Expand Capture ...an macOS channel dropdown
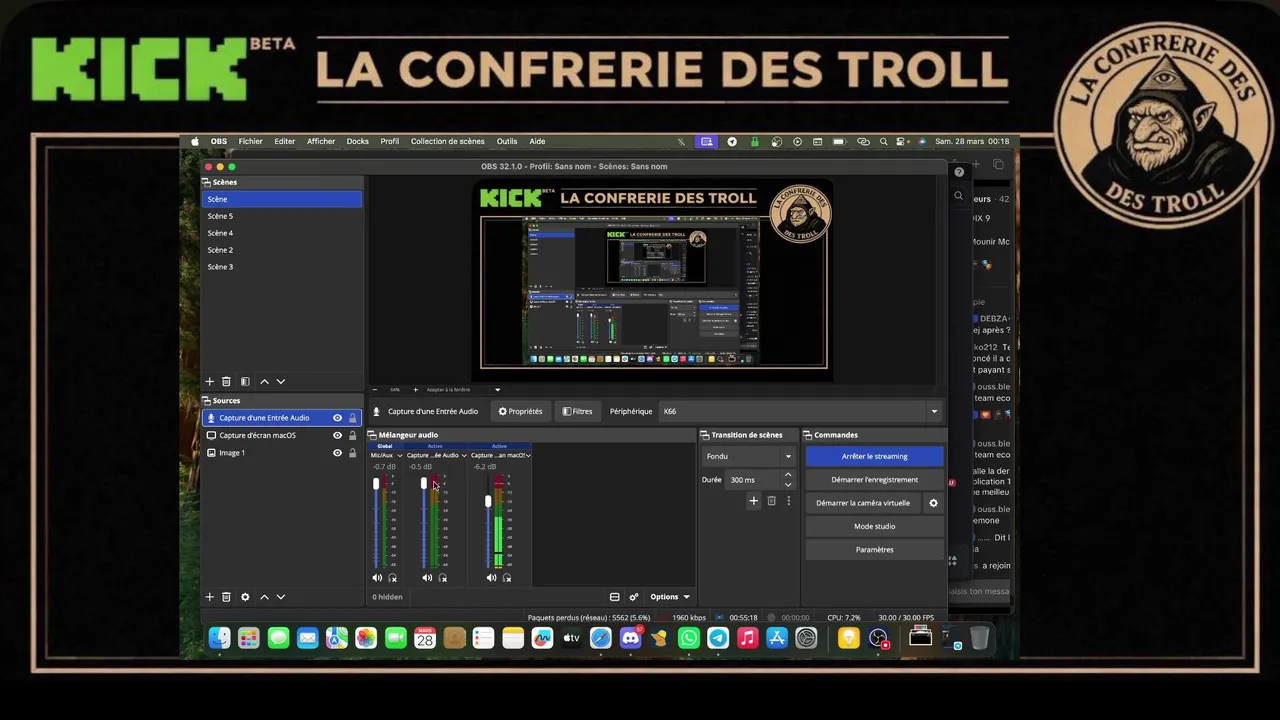Image resolution: width=1280 pixels, height=720 pixels. tap(528, 455)
